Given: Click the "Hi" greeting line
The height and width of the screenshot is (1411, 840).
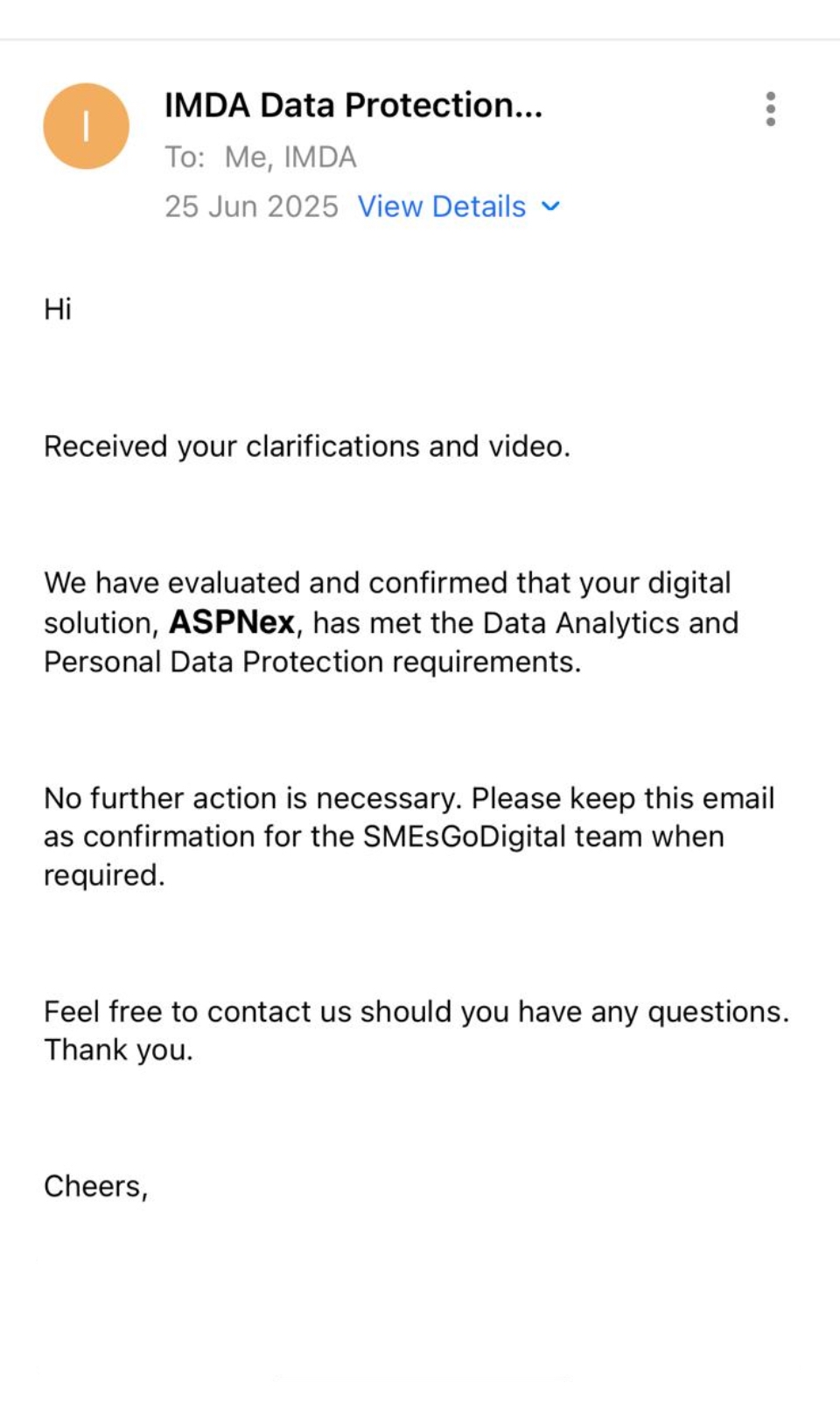Looking at the screenshot, I should coord(58,309).
